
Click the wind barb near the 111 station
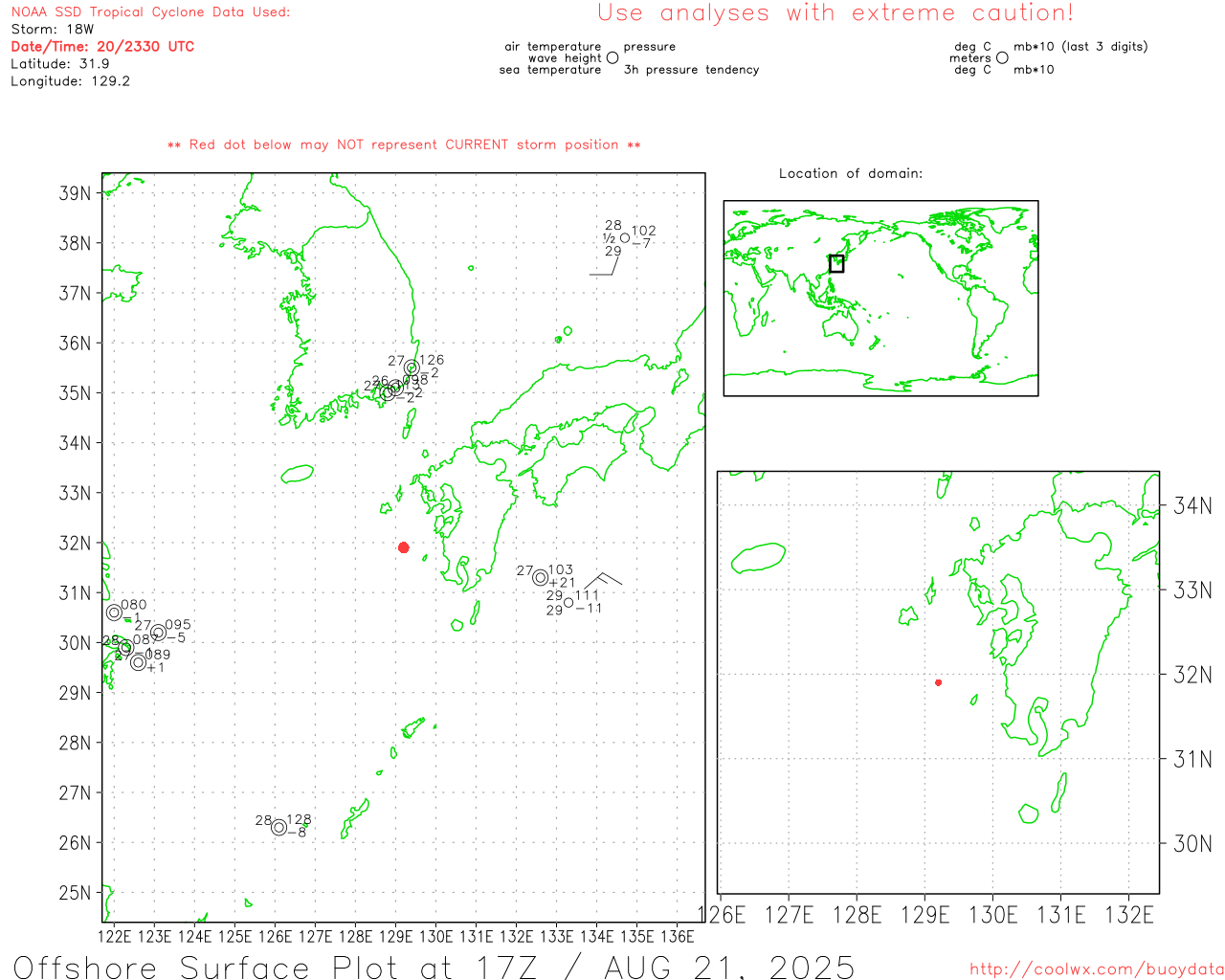point(603,579)
